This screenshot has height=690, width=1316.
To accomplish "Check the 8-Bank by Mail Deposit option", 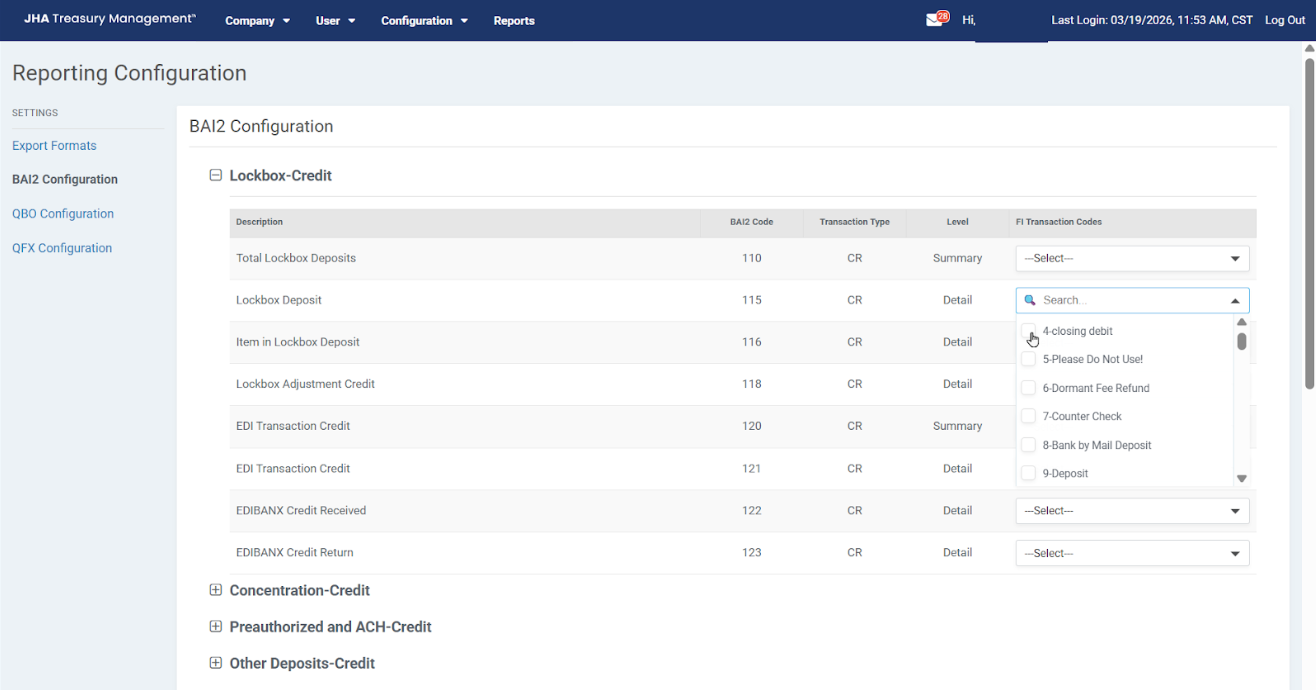I will 1028,445.
